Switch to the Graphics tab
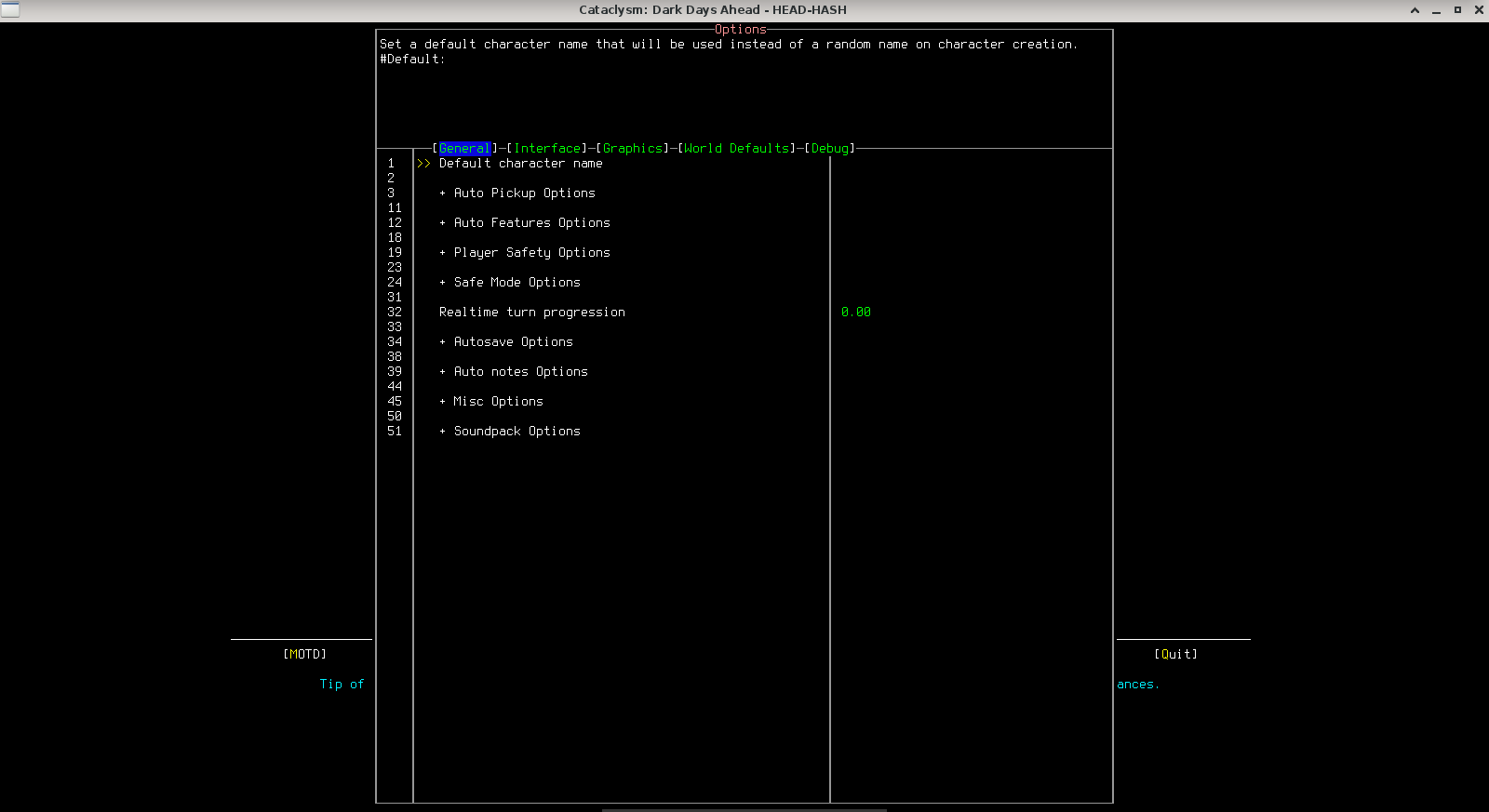 coord(633,149)
